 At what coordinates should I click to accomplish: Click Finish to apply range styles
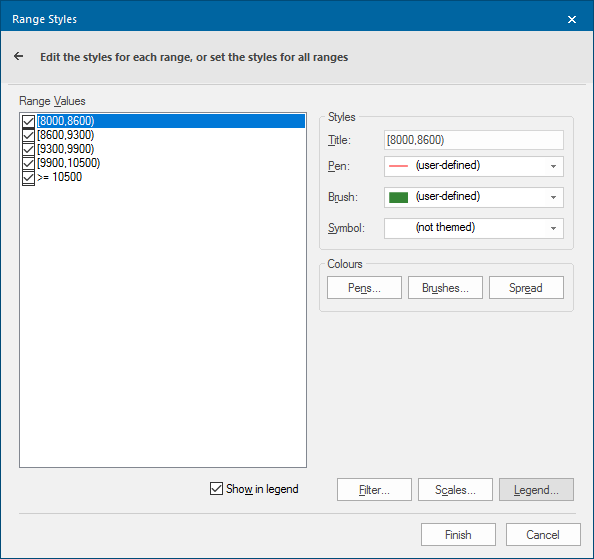tap(458, 534)
